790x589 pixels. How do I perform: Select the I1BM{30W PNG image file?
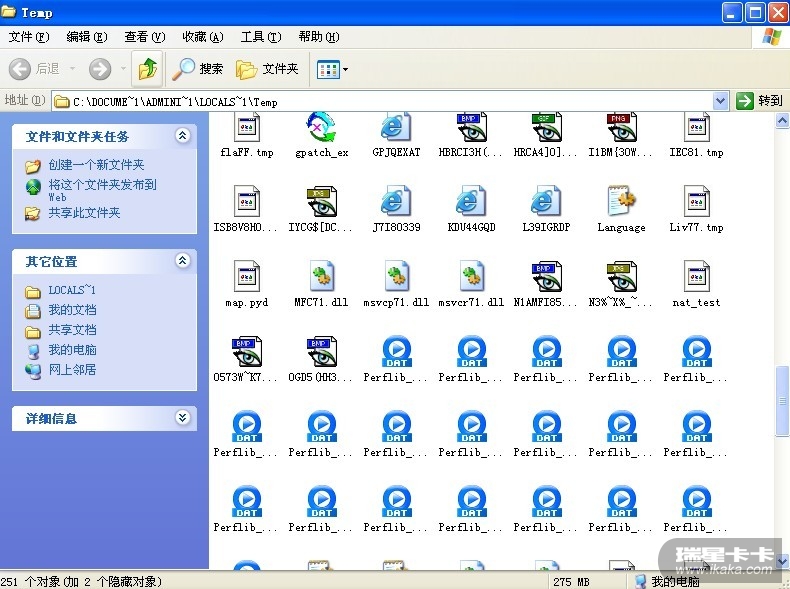621,128
